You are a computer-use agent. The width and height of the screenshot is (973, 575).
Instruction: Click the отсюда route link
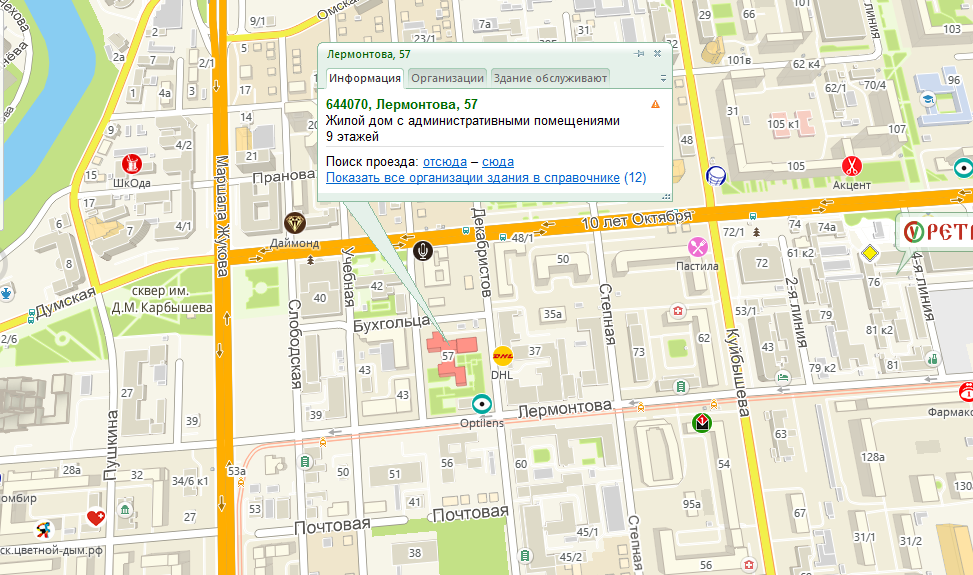(x=444, y=161)
